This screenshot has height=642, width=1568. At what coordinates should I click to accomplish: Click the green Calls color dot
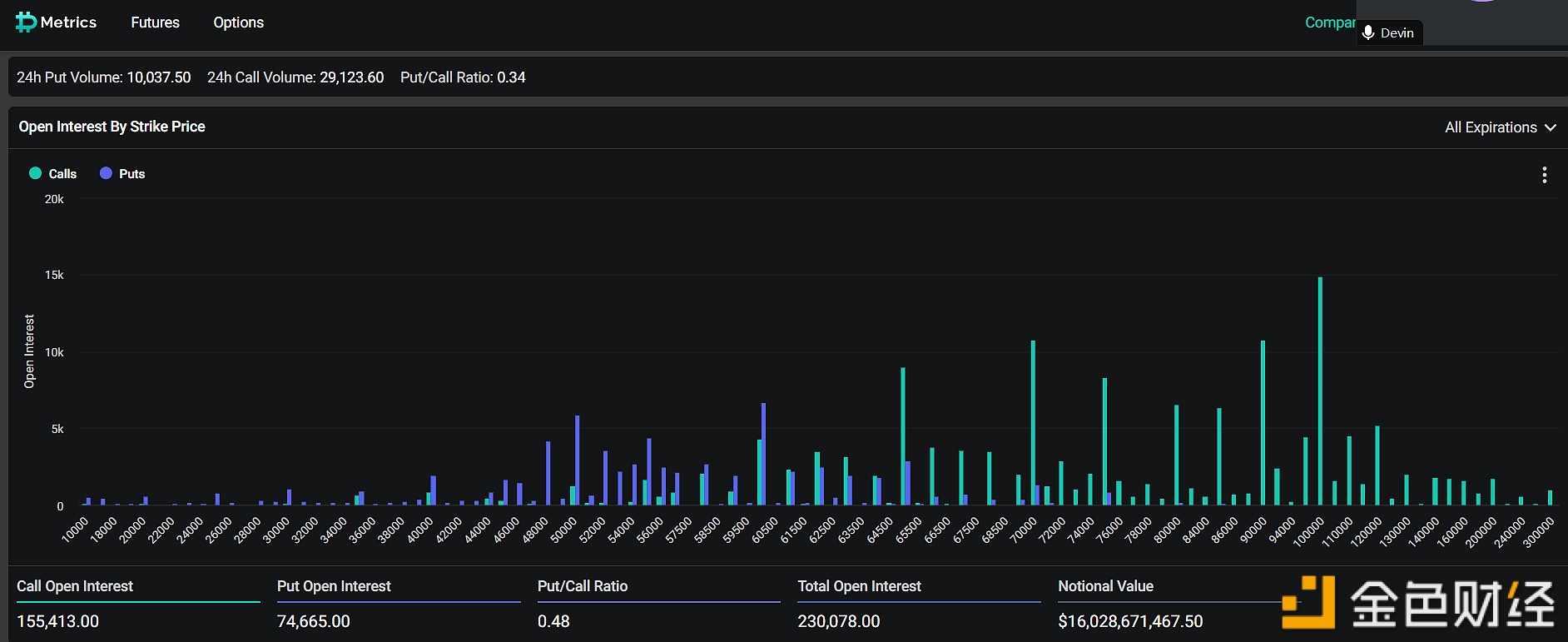coord(35,173)
